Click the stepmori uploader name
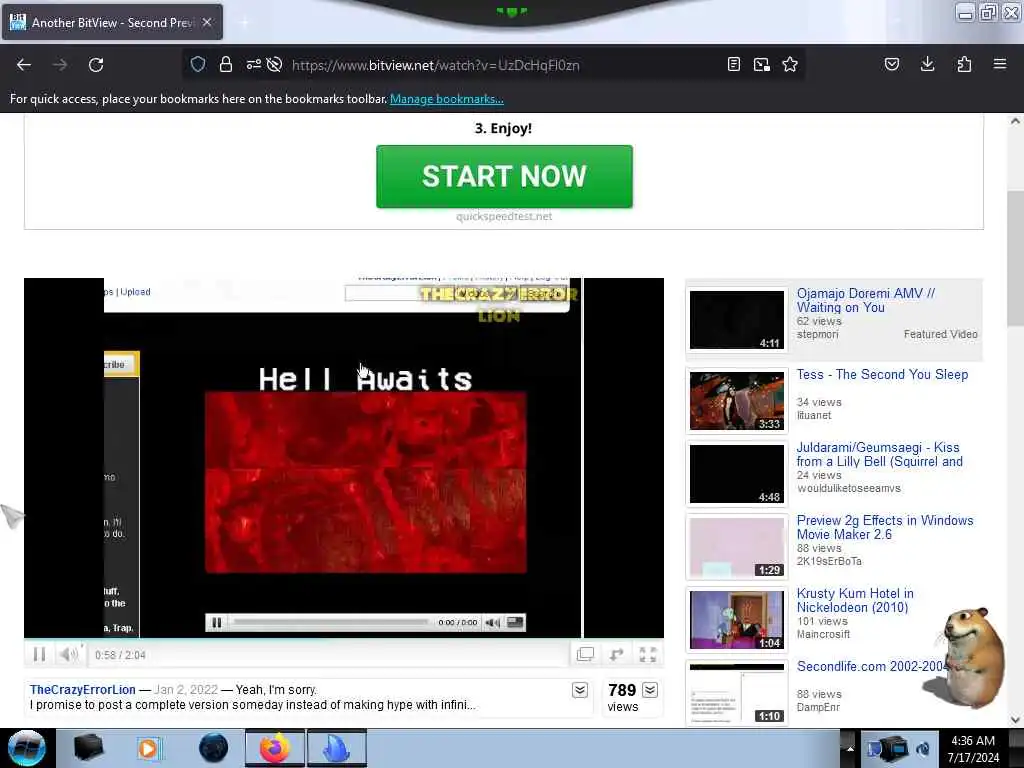Screen dimensions: 1024x768 tap(818, 334)
